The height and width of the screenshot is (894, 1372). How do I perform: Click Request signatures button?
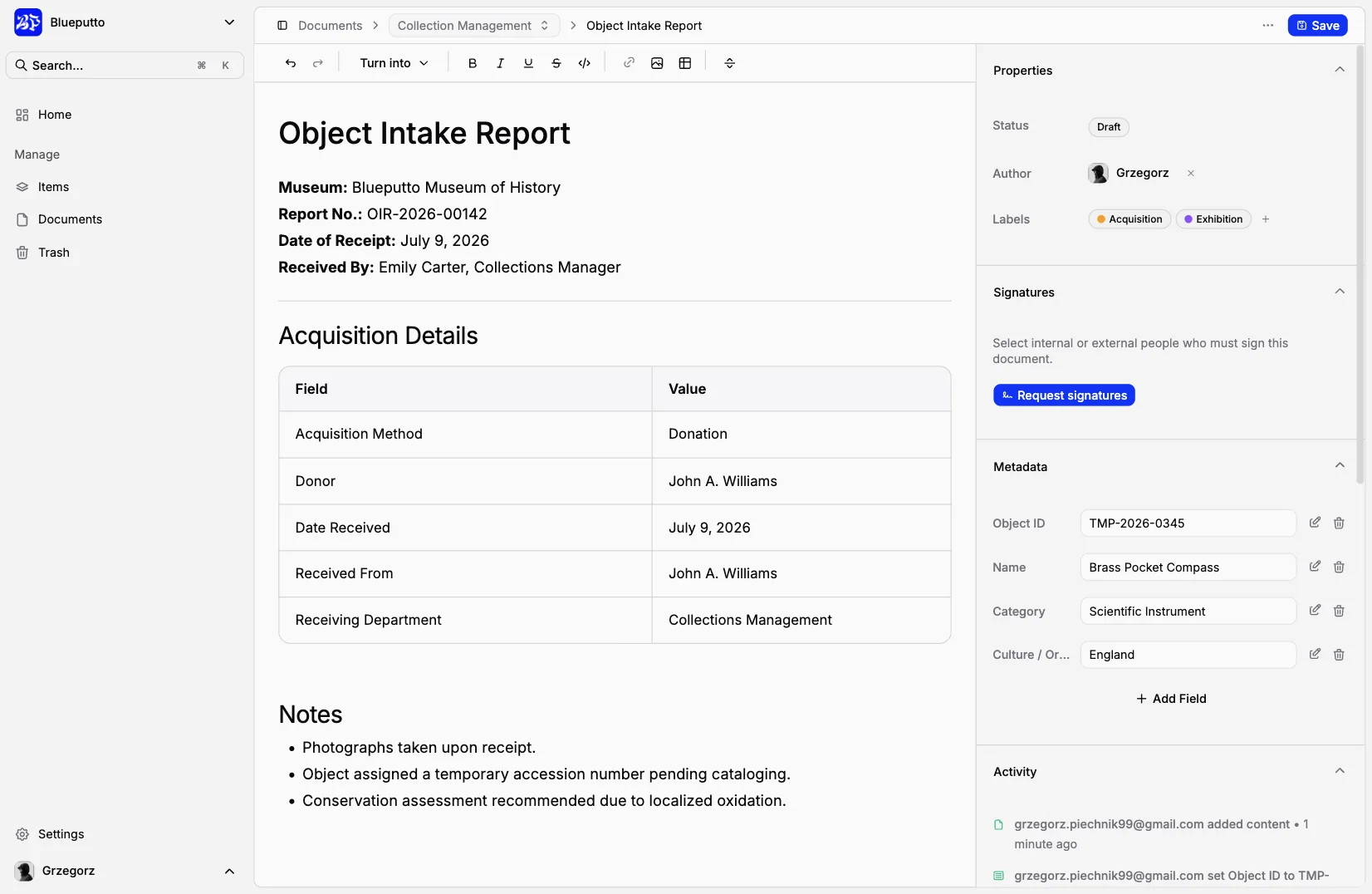1064,395
